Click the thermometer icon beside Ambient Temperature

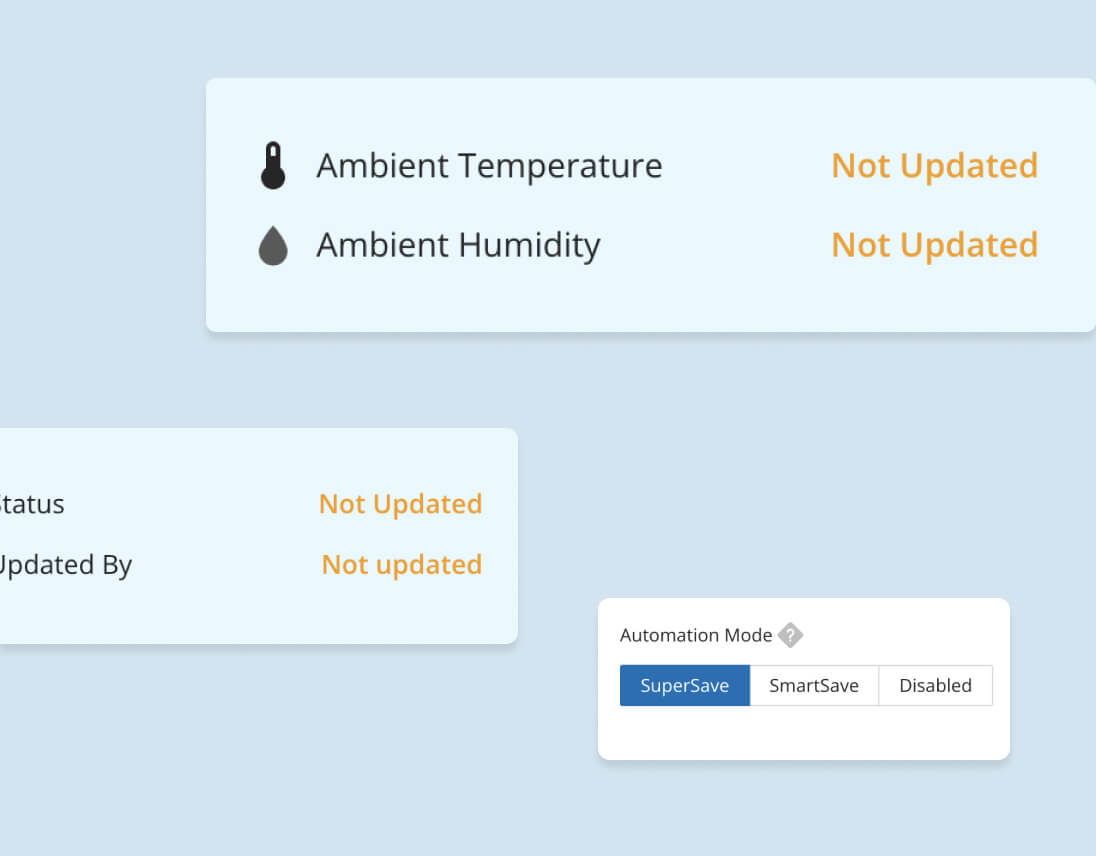click(x=273, y=166)
